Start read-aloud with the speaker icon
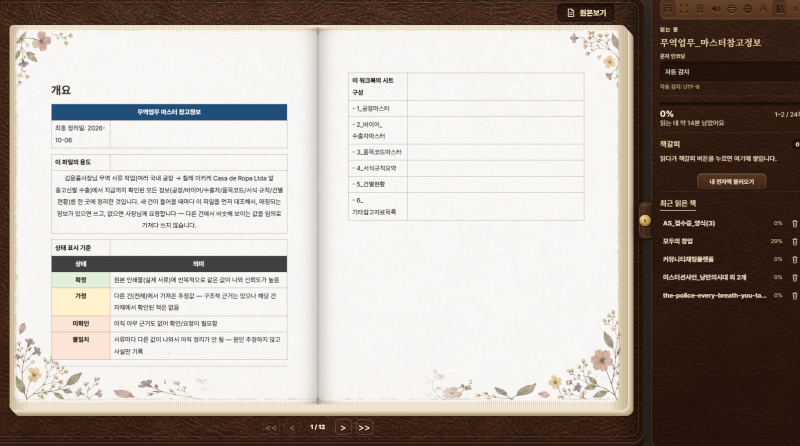 pyautogui.click(x=716, y=9)
